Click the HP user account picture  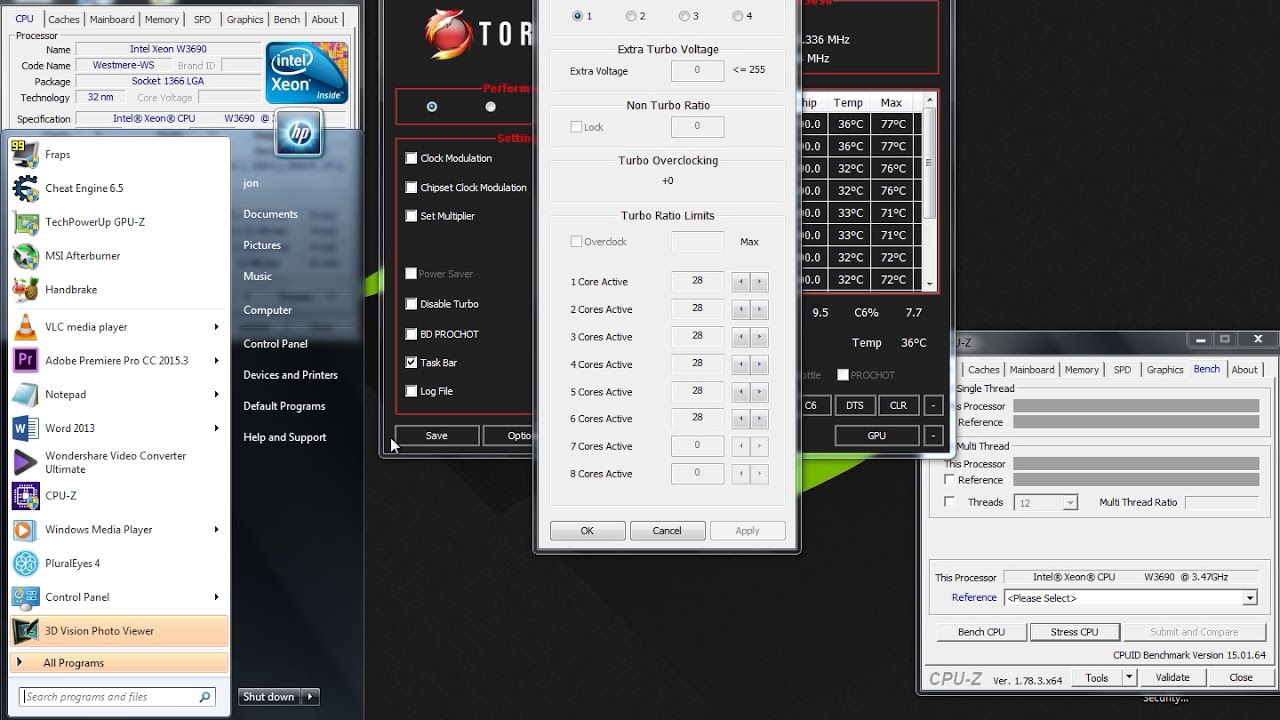(x=299, y=133)
